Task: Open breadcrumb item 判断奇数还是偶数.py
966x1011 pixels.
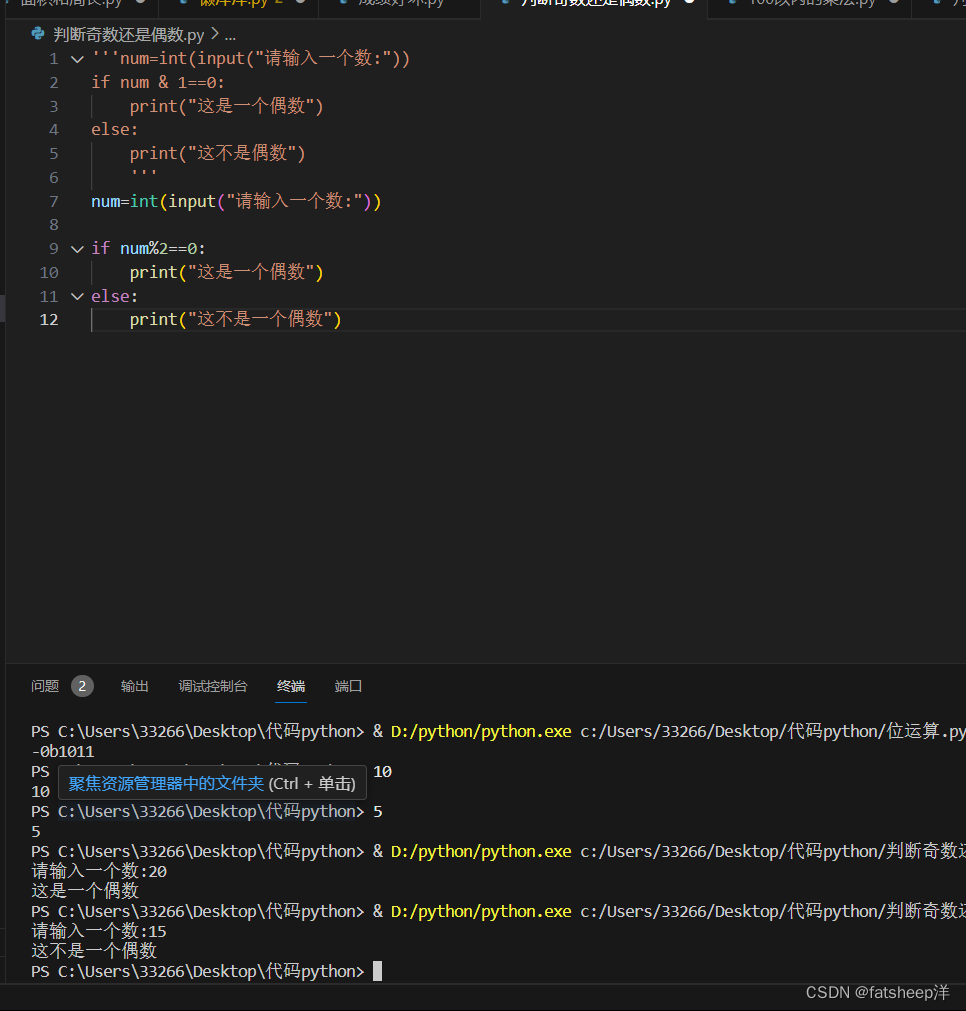Action: click(128, 34)
